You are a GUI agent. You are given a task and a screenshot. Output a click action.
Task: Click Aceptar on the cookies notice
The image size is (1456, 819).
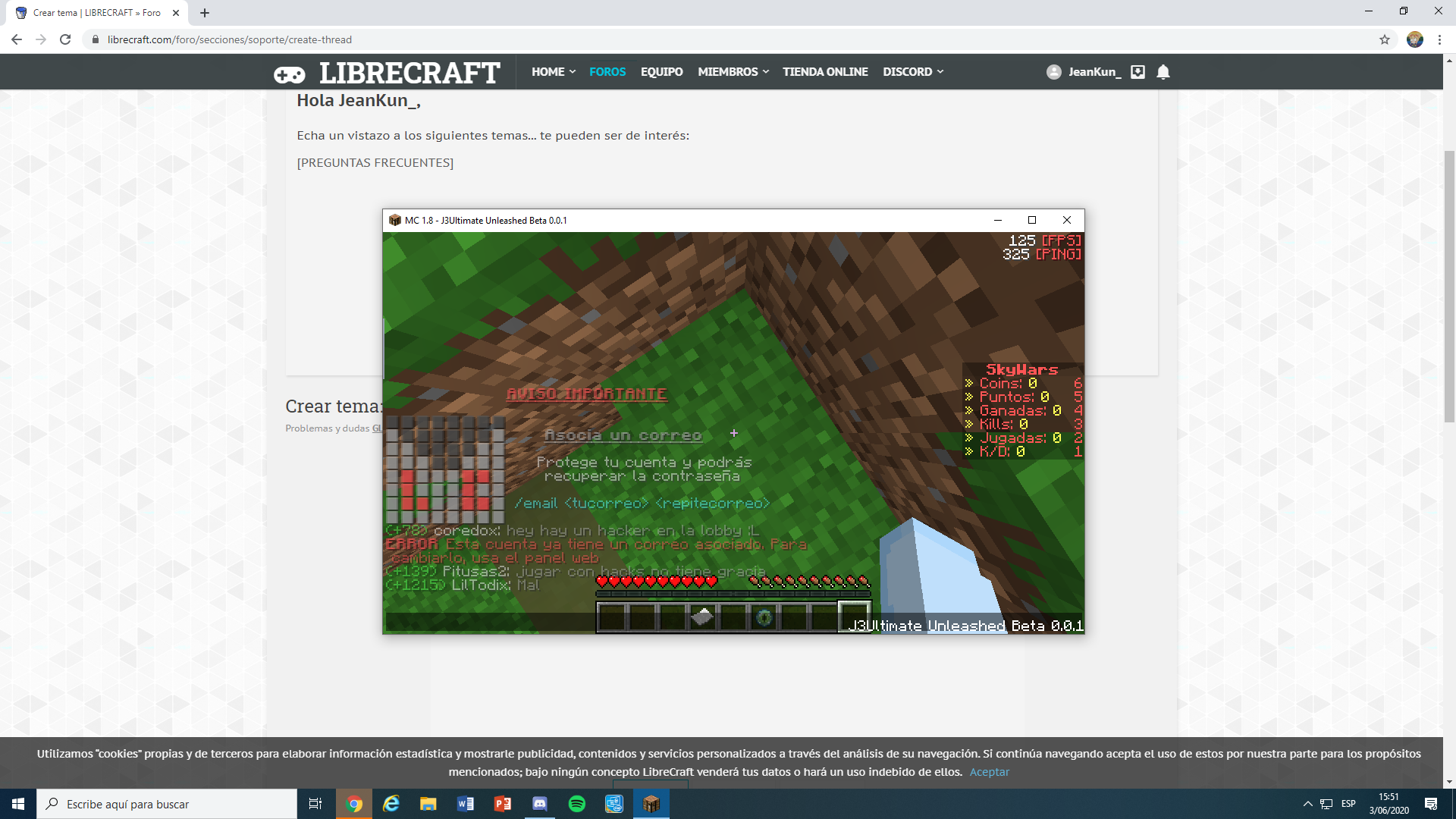(x=989, y=772)
